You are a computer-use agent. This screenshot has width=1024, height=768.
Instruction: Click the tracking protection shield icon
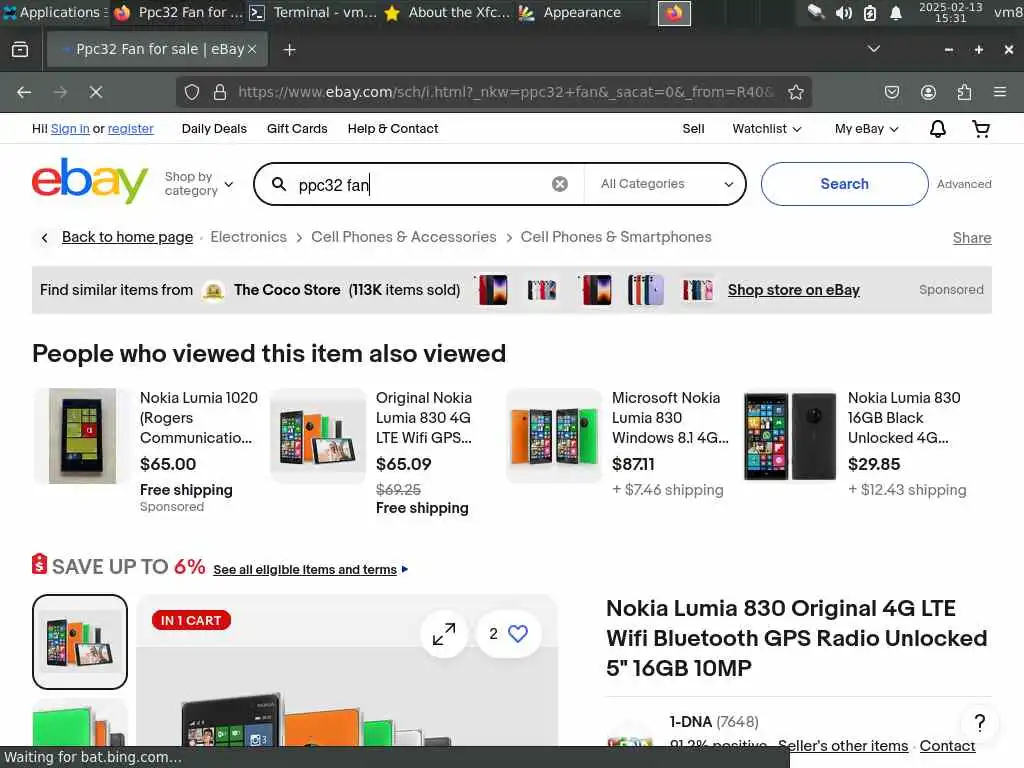[191, 92]
